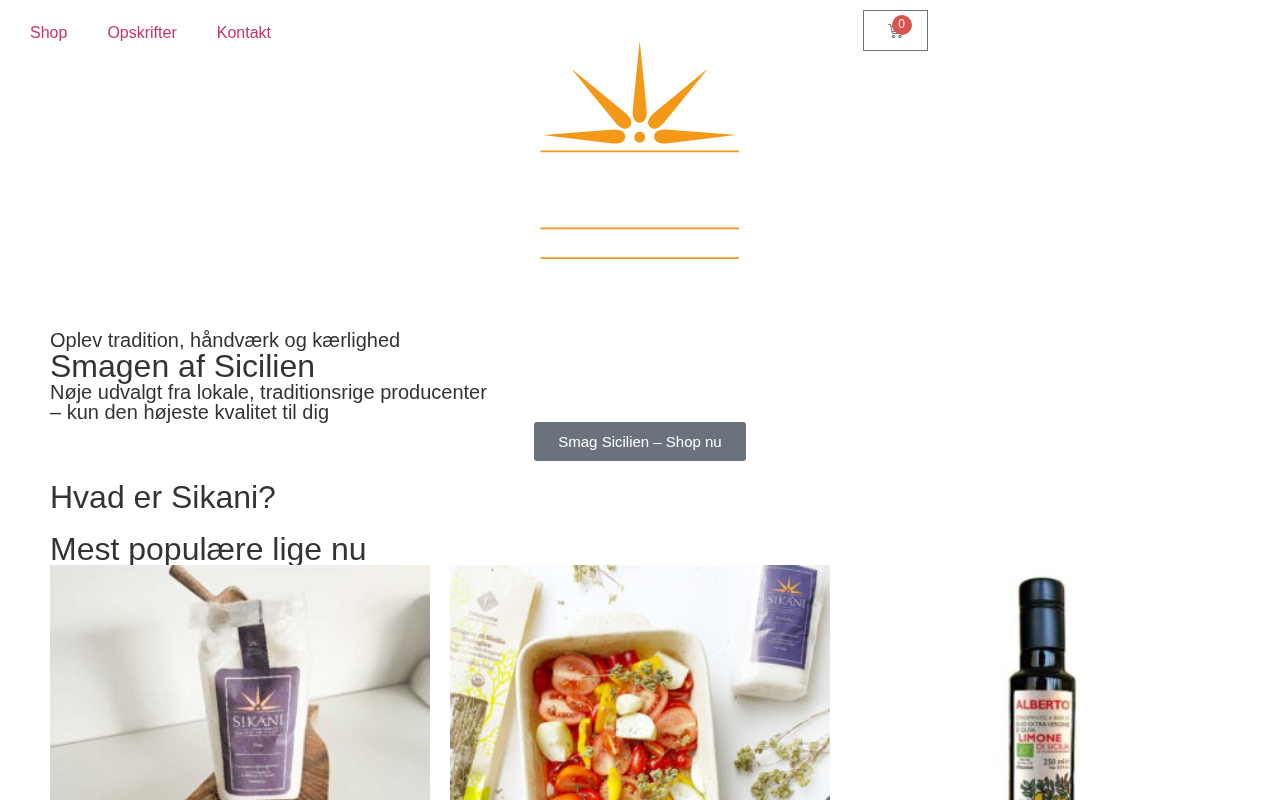Click the 'Nøje udvalgt fra lokale' paragraph

click(x=268, y=402)
